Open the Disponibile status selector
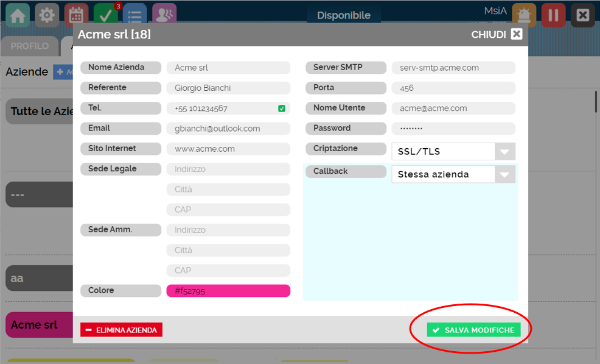The height and width of the screenshot is (364, 600). 344,15
